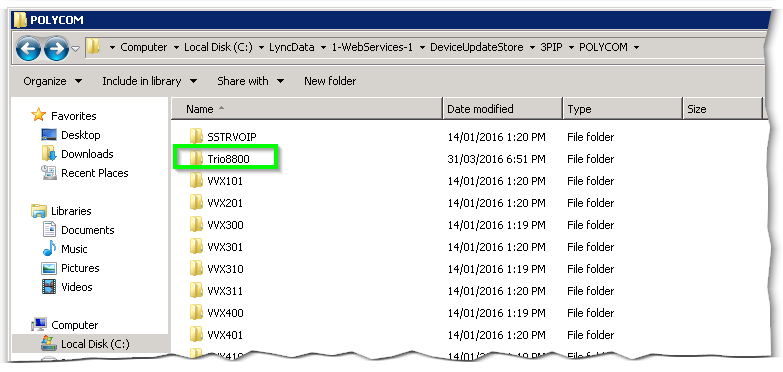This screenshot has height=372, width=783.
Task: Open the Include in library menu
Action: (x=149, y=81)
